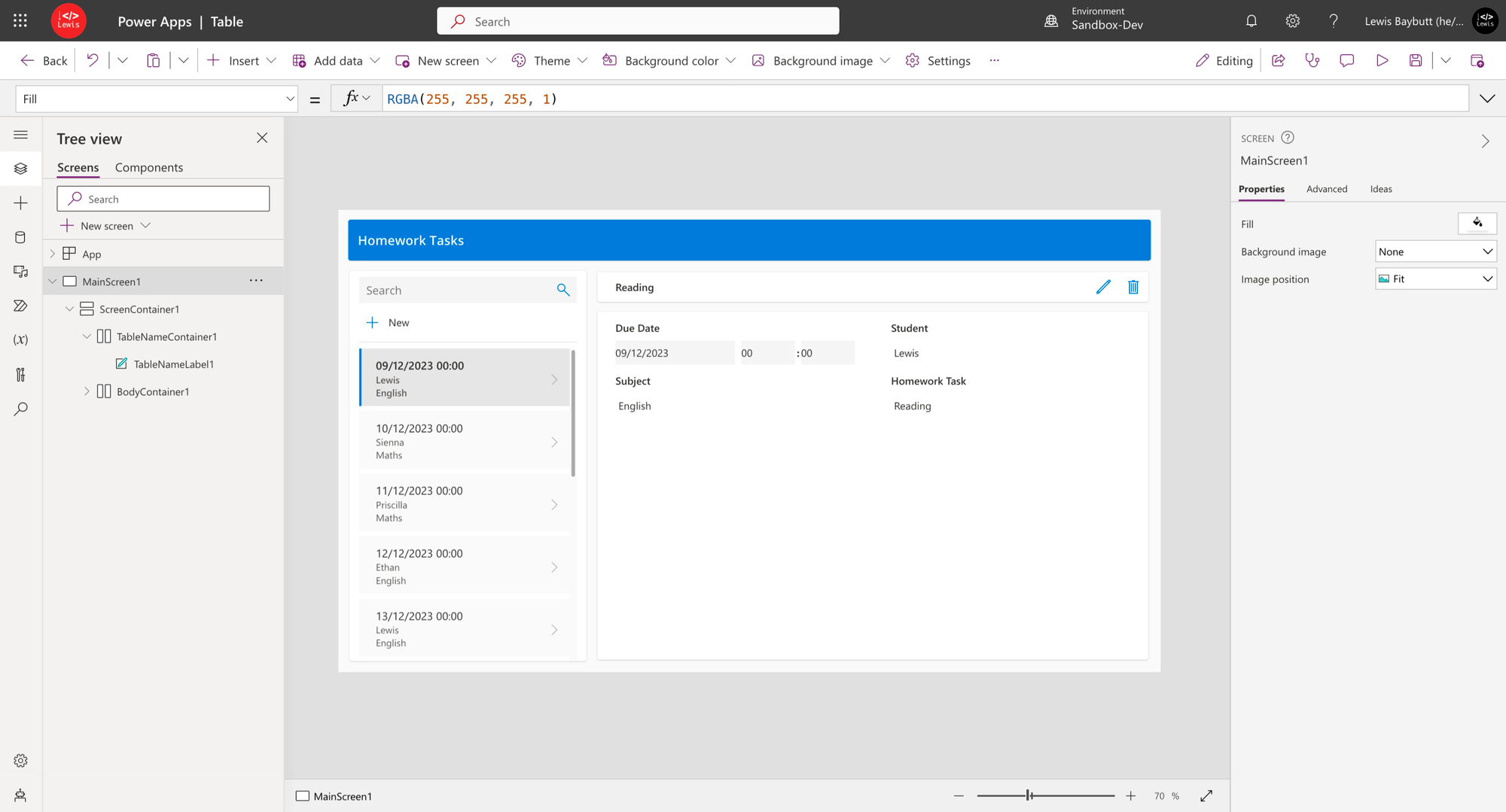Save the app with disk icon
1506x812 pixels.
[1416, 60]
